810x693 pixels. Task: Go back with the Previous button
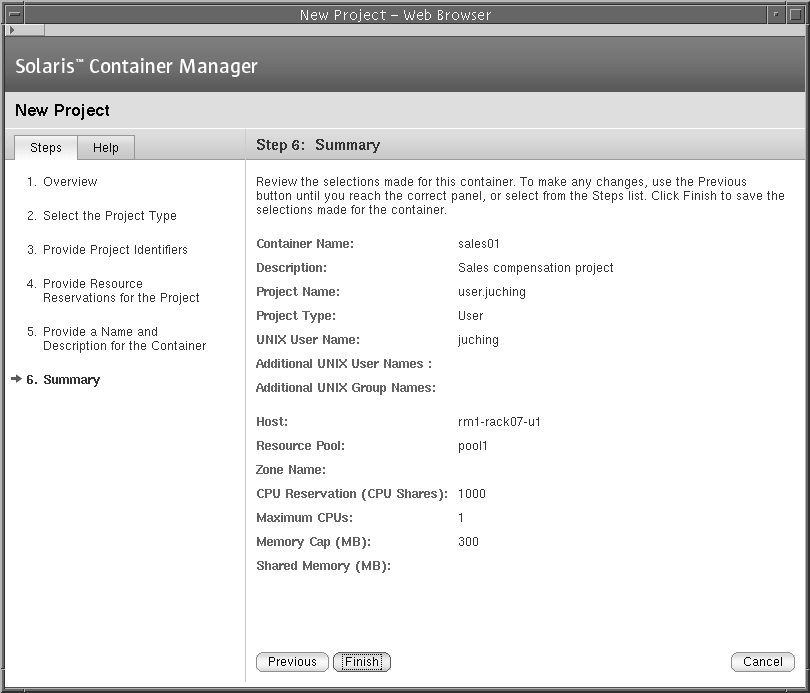tap(292, 662)
